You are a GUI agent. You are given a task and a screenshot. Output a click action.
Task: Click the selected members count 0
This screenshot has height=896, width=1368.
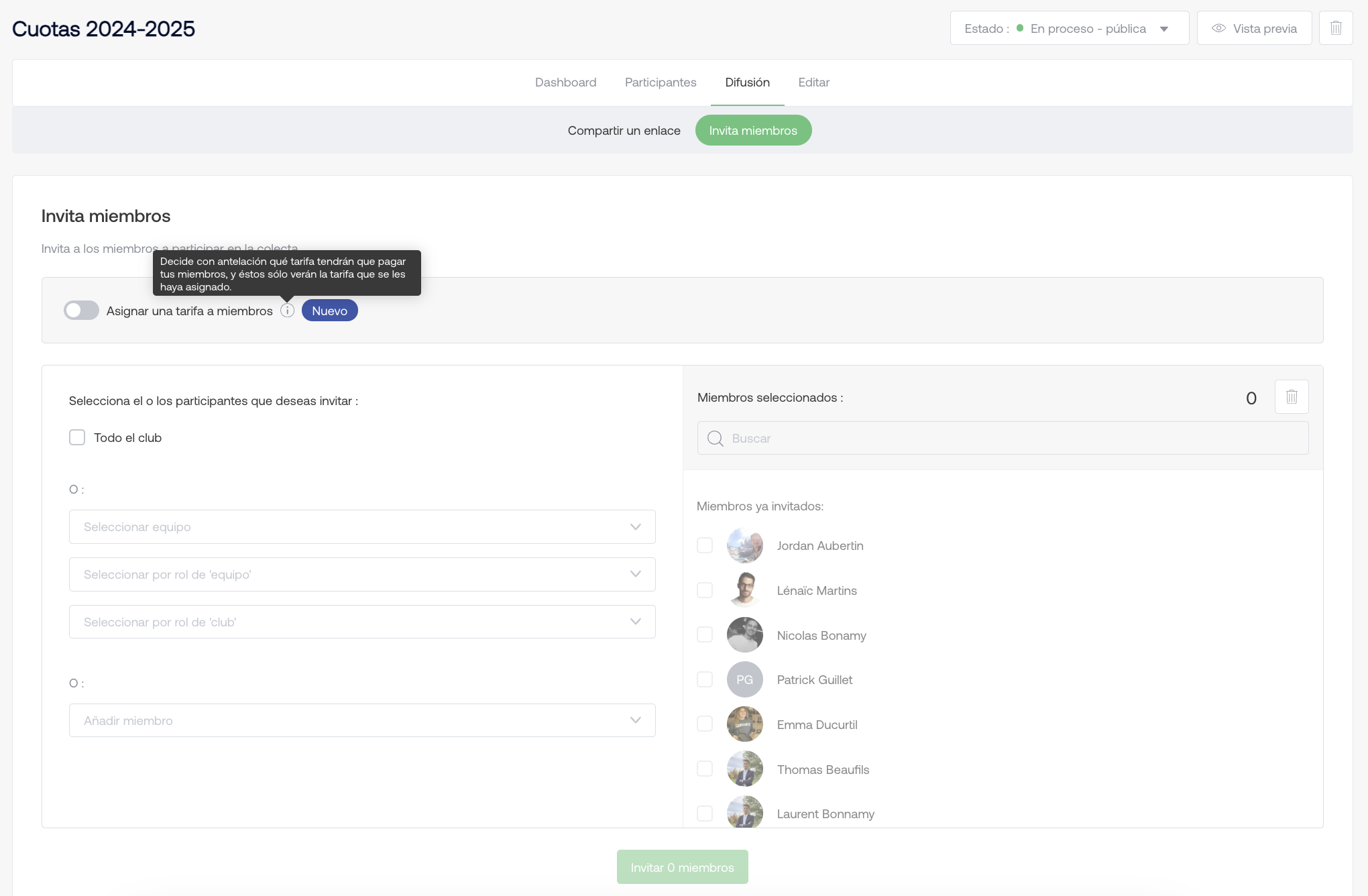(1251, 398)
